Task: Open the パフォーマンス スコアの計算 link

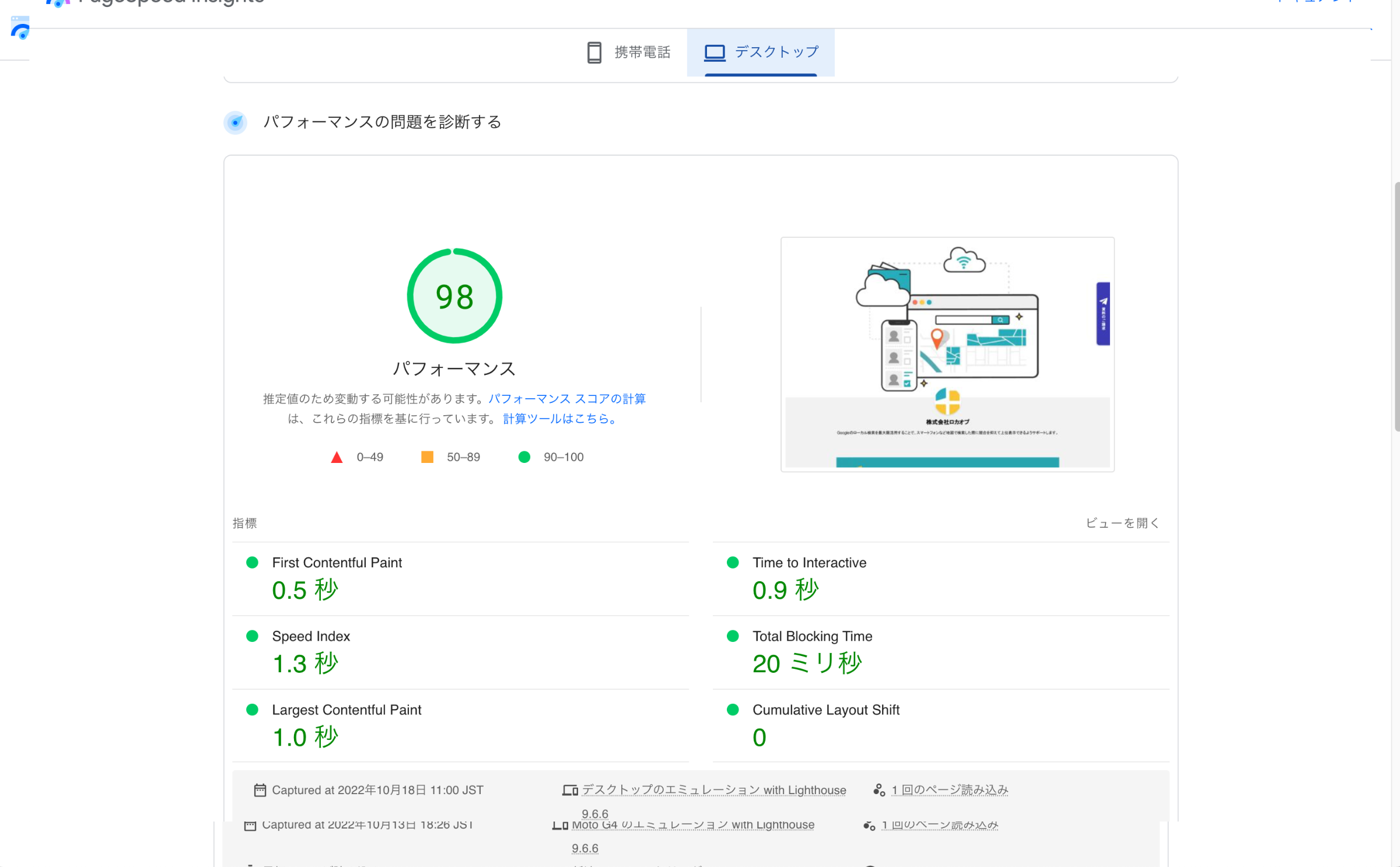Action: pyautogui.click(x=566, y=399)
